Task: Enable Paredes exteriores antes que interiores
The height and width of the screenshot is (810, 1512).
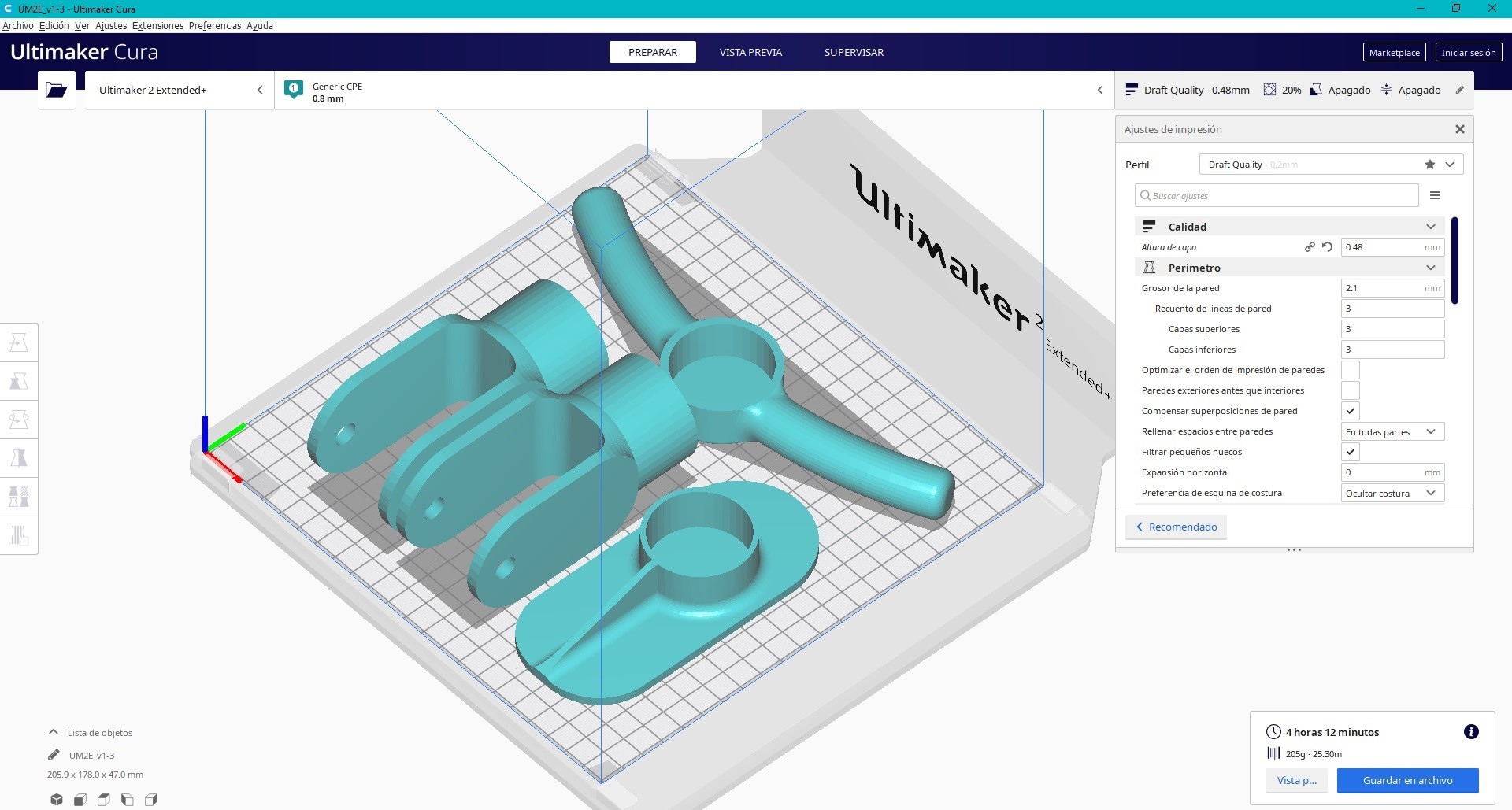Action: (x=1351, y=390)
